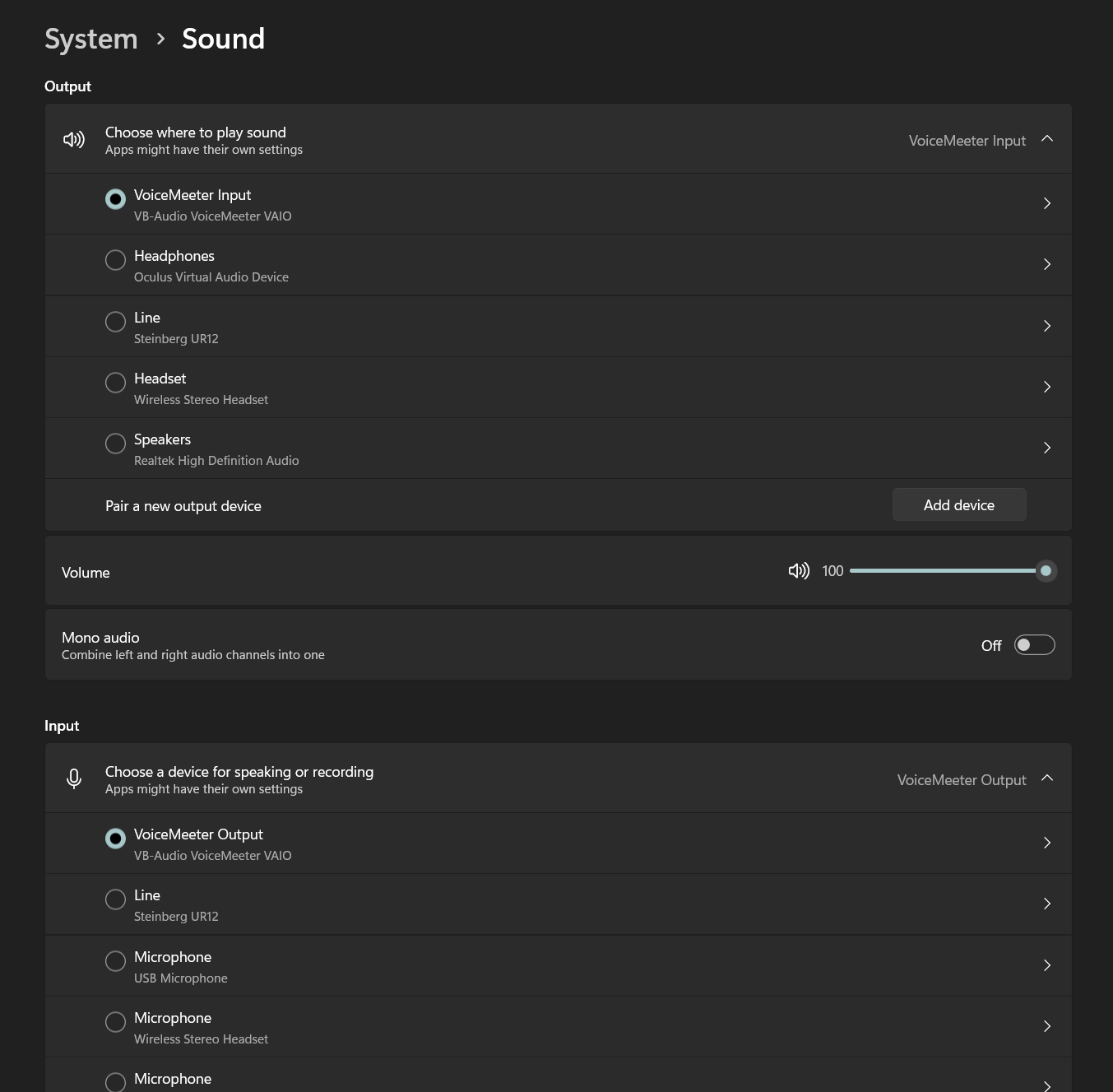Select Headset Wireless Stereo Headset output
The width and height of the screenshot is (1113, 1092).
[115, 383]
